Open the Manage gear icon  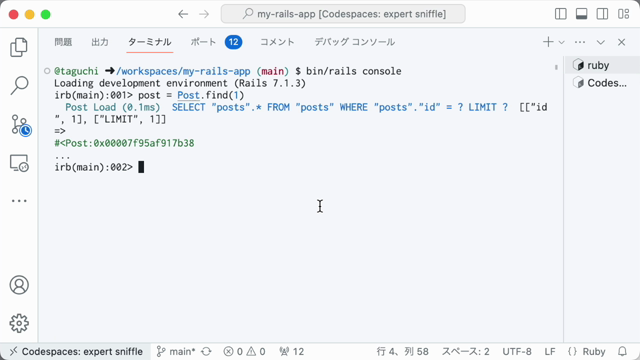click(x=19, y=323)
